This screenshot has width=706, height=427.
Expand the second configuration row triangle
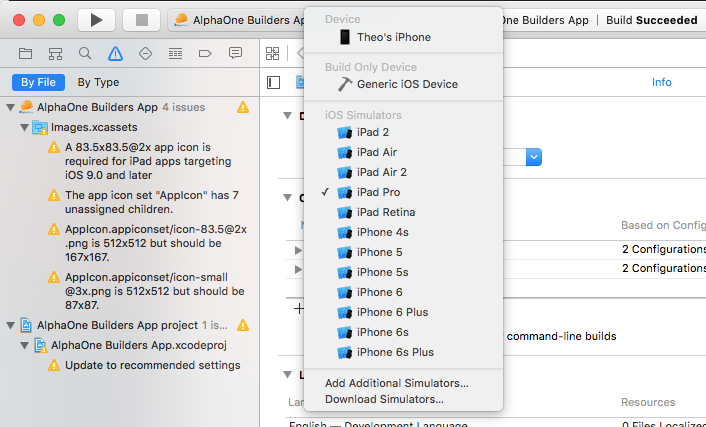[298, 269]
